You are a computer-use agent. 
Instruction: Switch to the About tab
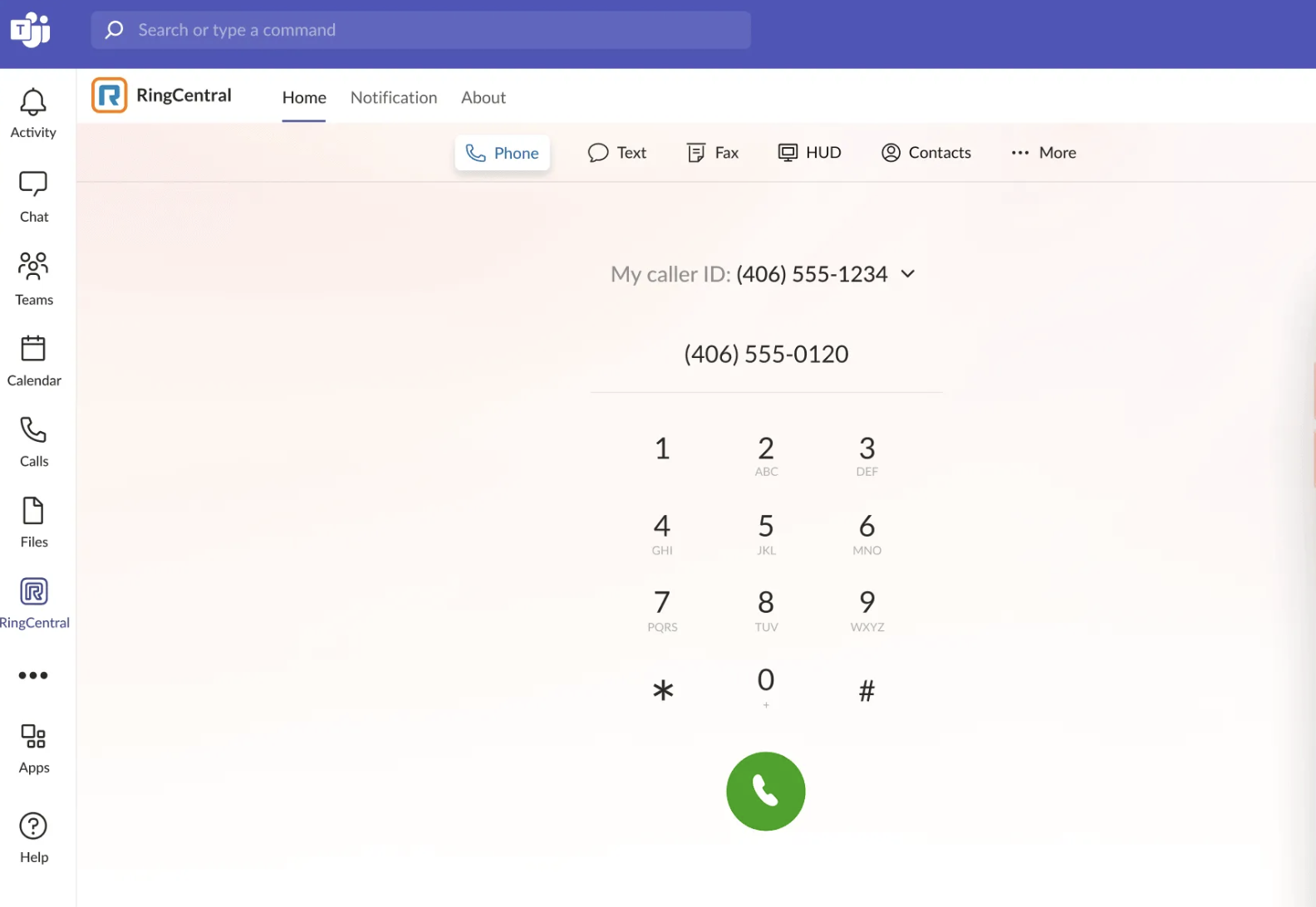484,97
